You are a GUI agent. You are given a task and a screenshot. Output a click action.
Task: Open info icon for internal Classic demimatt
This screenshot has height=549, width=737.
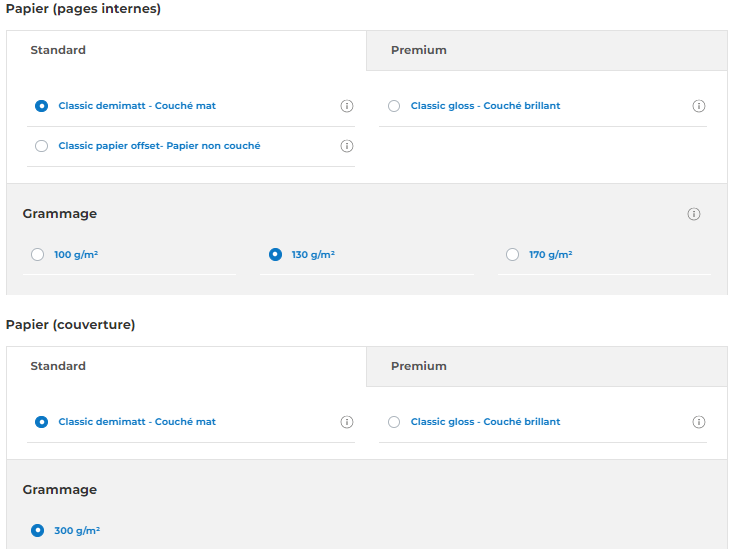coord(347,106)
